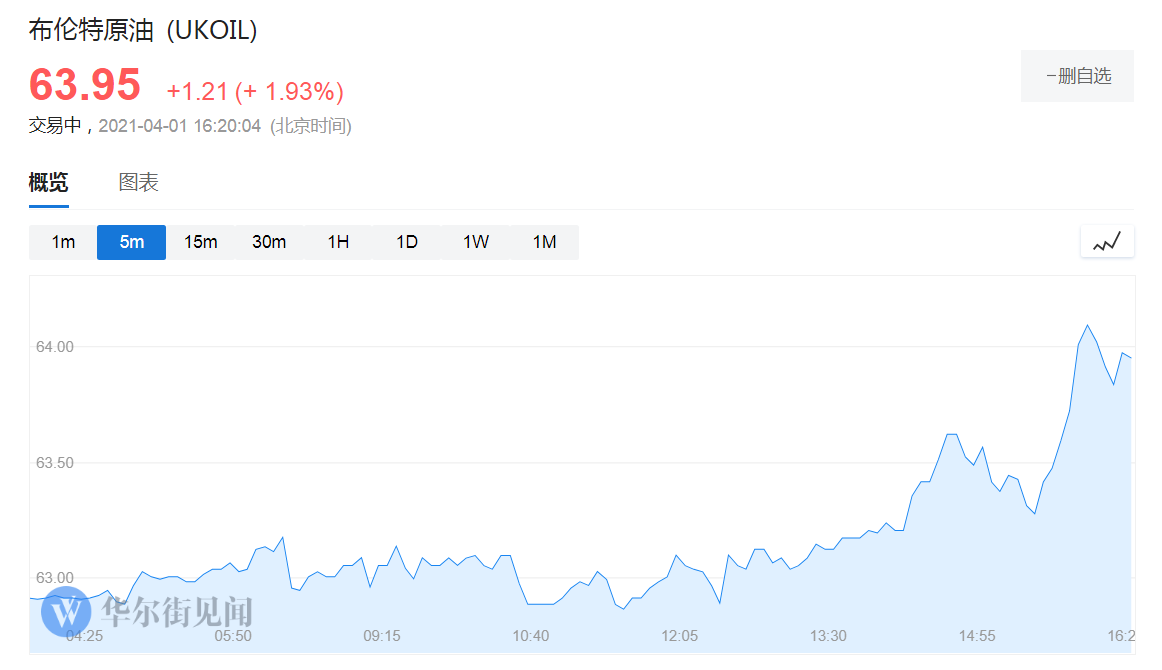Image resolution: width=1162 pixels, height=670 pixels.
Task: Click the 13:30 time axis label
Action: 828,636
